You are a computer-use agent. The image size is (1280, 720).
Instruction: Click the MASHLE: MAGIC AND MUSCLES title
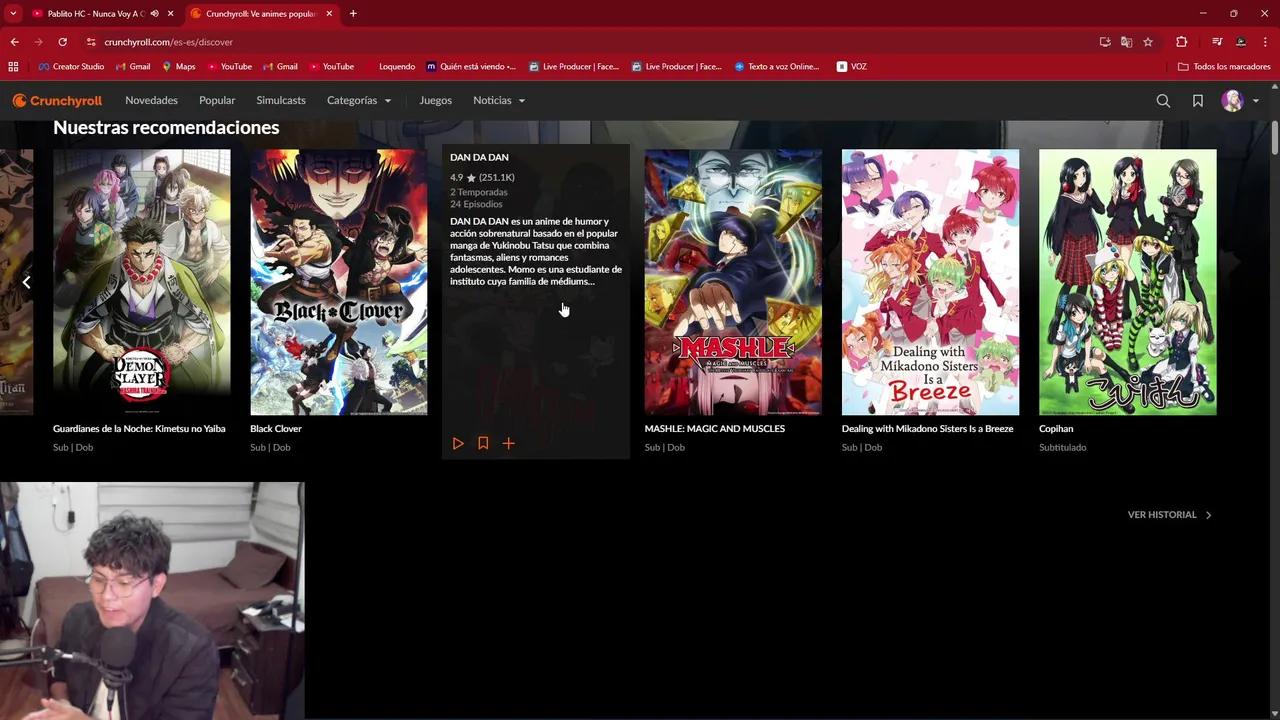pos(715,428)
